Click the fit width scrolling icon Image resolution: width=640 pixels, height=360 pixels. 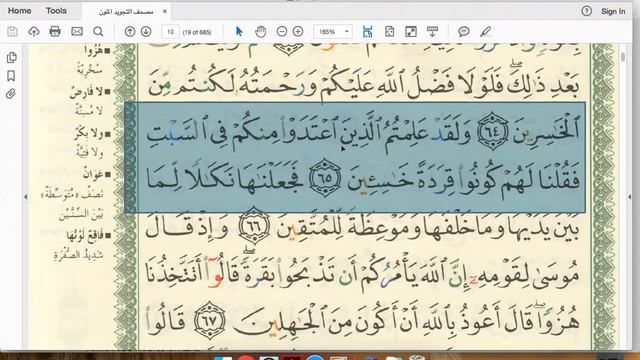367,31
